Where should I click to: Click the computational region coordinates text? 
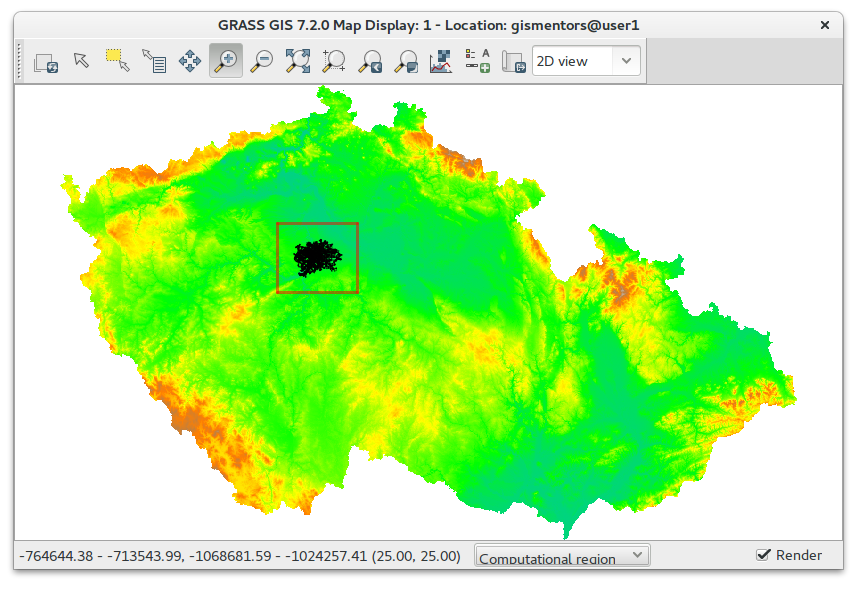[x=240, y=556]
